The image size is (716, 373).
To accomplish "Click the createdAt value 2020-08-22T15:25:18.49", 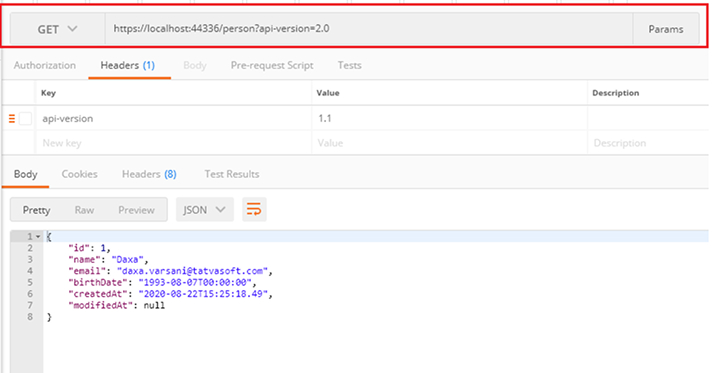I will (x=203, y=294).
